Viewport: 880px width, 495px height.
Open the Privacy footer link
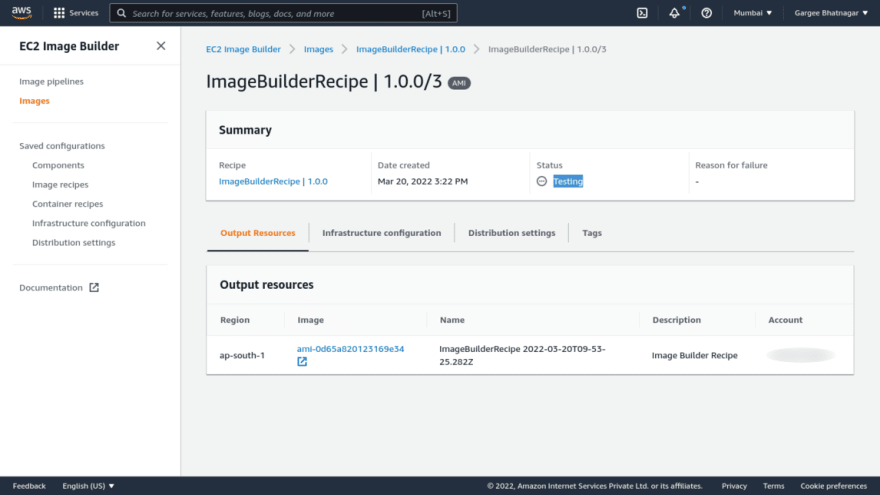tap(734, 486)
